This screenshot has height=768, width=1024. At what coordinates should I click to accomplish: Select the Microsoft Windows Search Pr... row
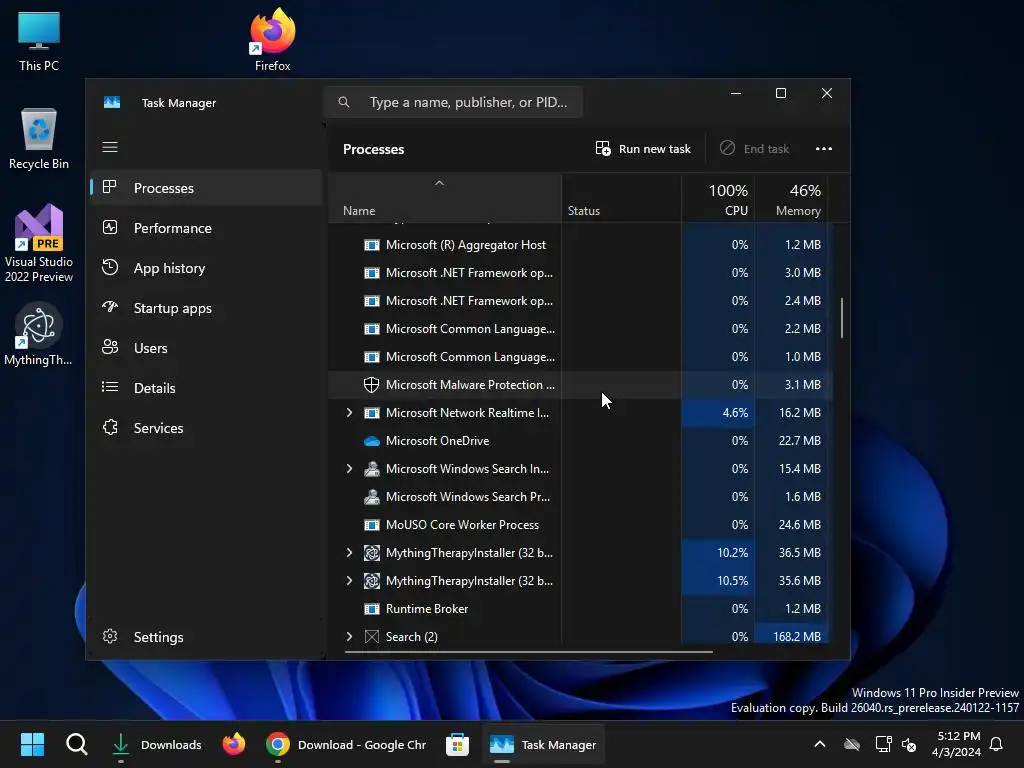coord(579,497)
